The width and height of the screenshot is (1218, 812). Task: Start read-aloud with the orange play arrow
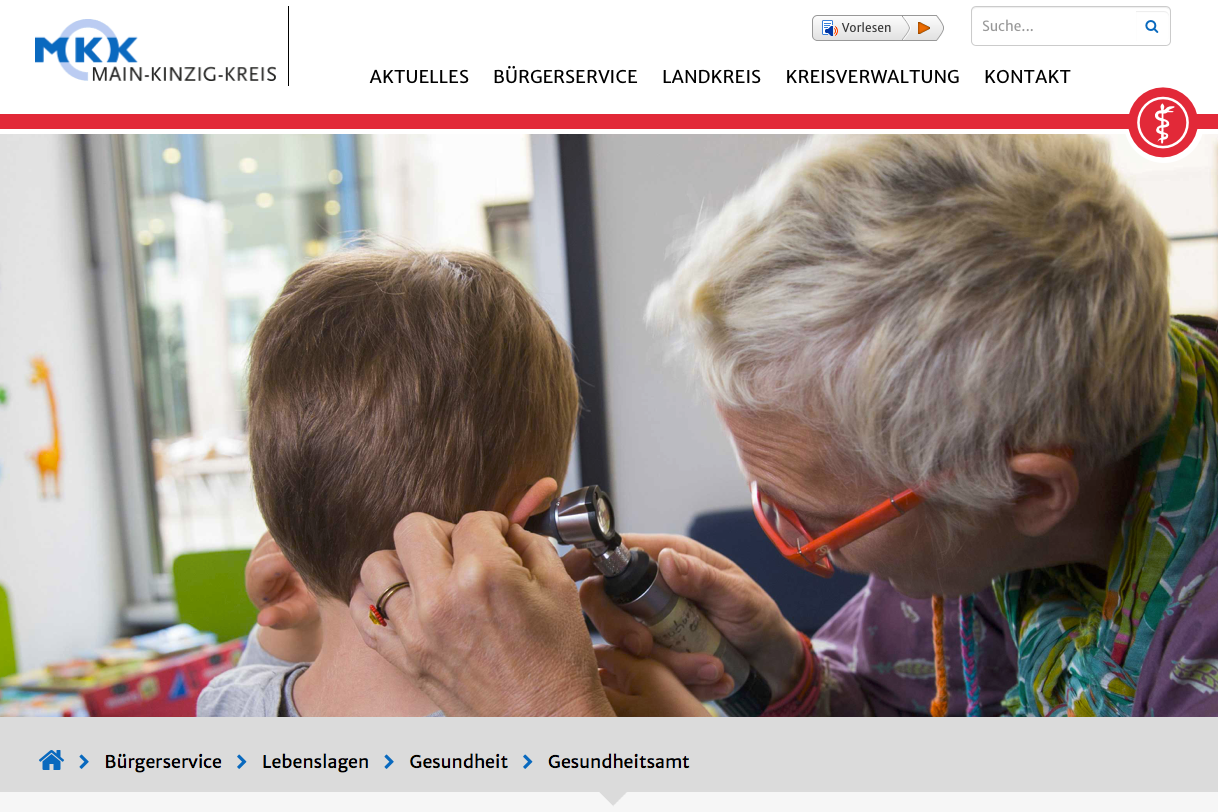(x=924, y=28)
